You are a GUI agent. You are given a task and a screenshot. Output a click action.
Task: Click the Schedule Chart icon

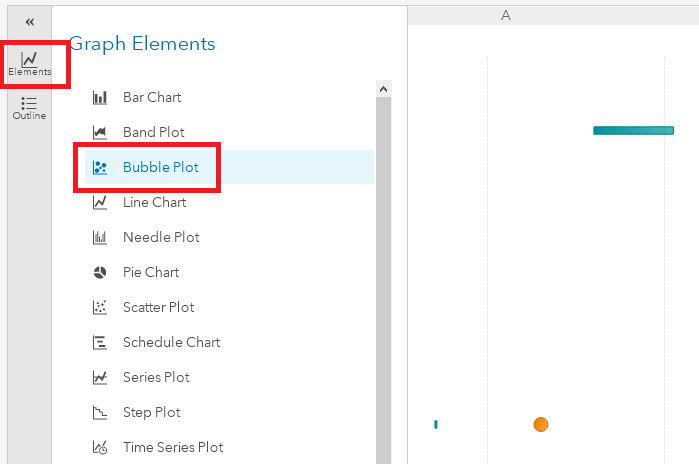100,343
